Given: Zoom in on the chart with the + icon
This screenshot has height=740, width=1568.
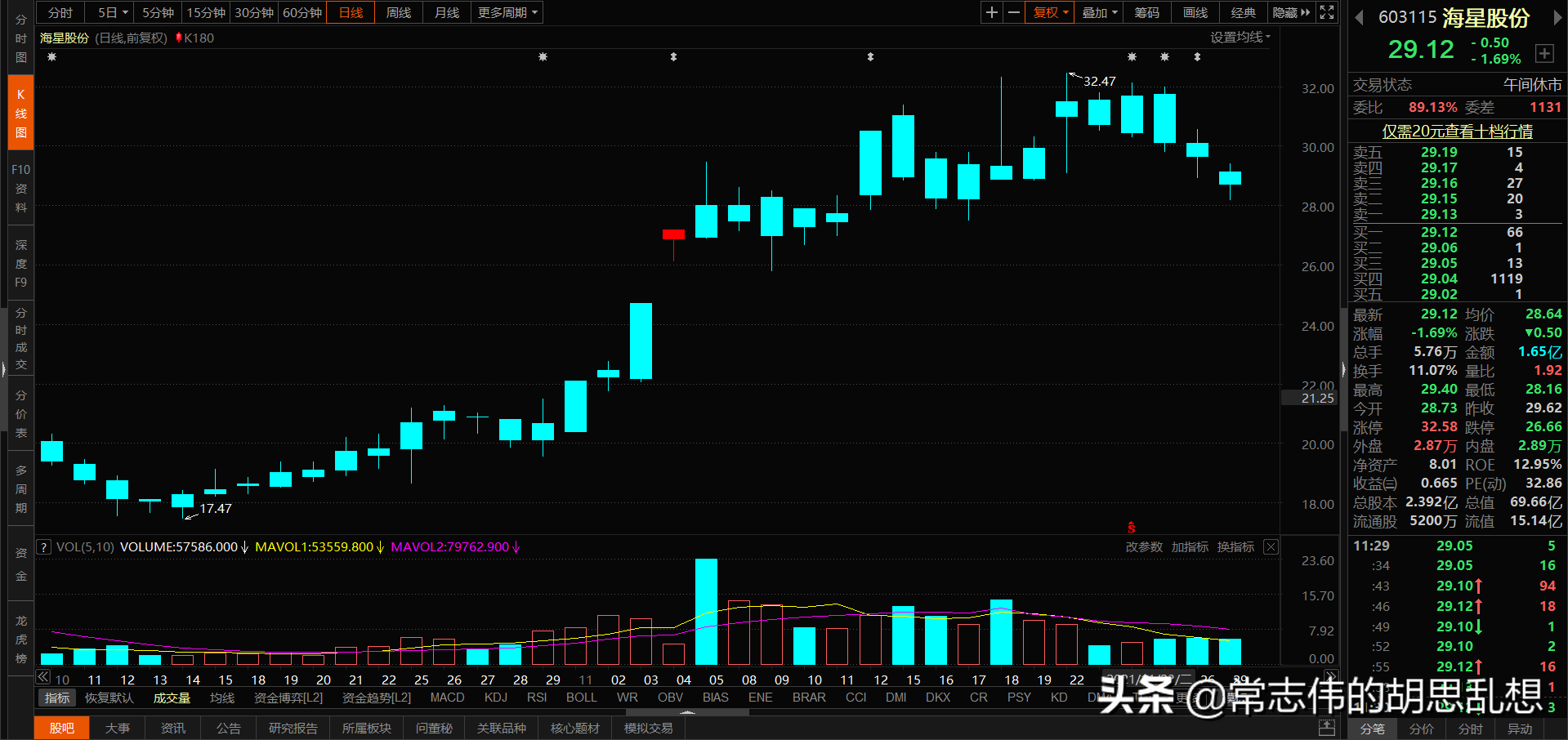Looking at the screenshot, I should (991, 12).
